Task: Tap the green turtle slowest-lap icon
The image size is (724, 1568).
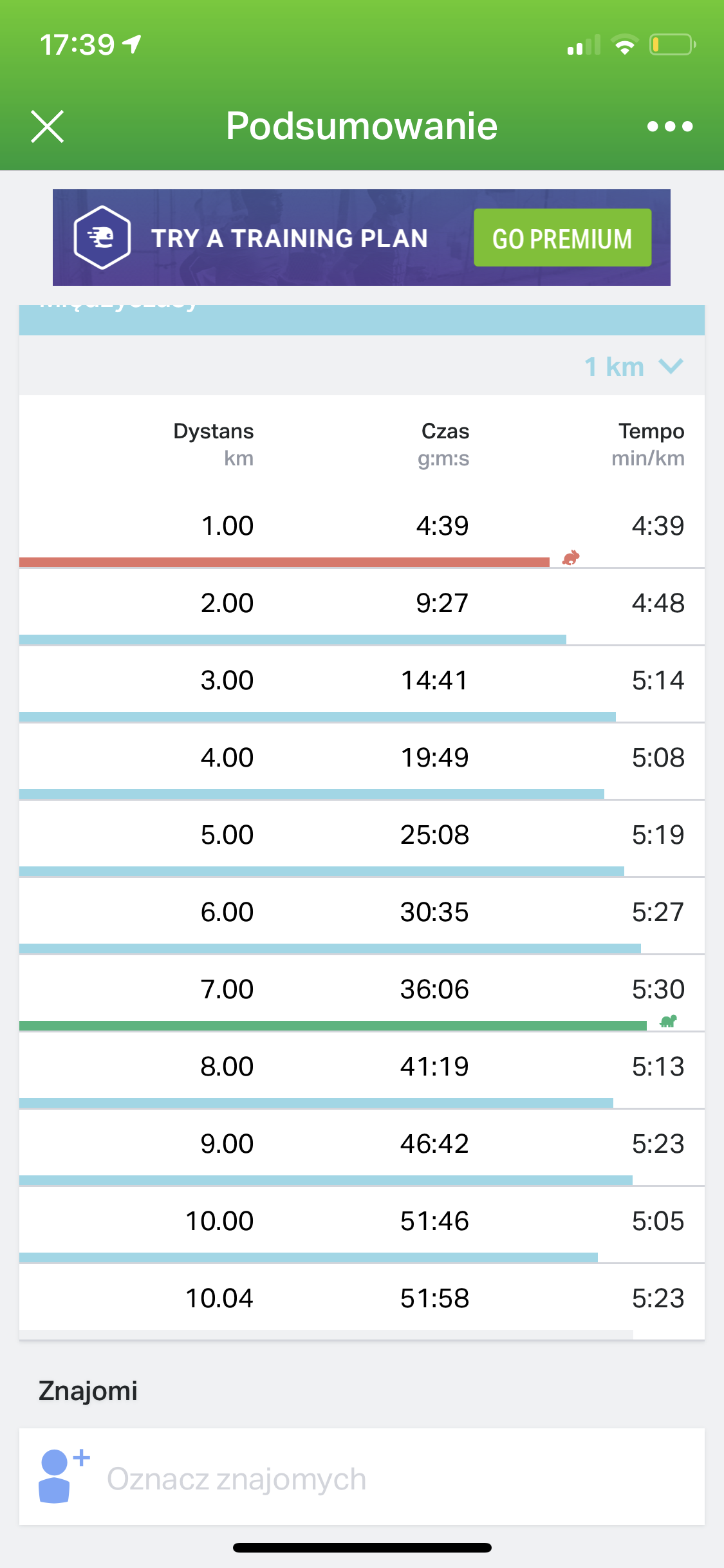Action: (x=669, y=1021)
